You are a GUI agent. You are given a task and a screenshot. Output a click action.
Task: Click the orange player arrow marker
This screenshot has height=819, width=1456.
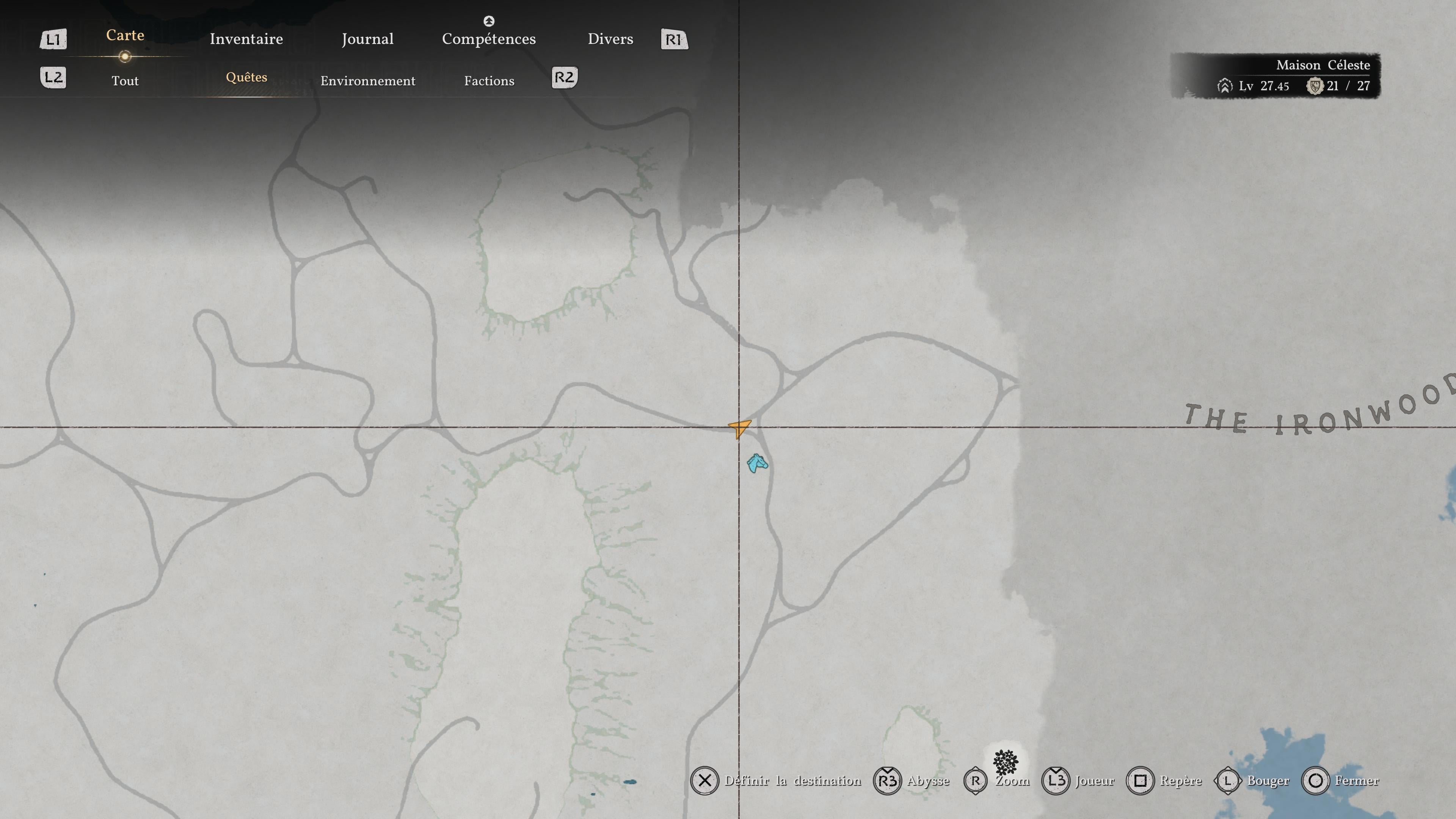point(739,428)
